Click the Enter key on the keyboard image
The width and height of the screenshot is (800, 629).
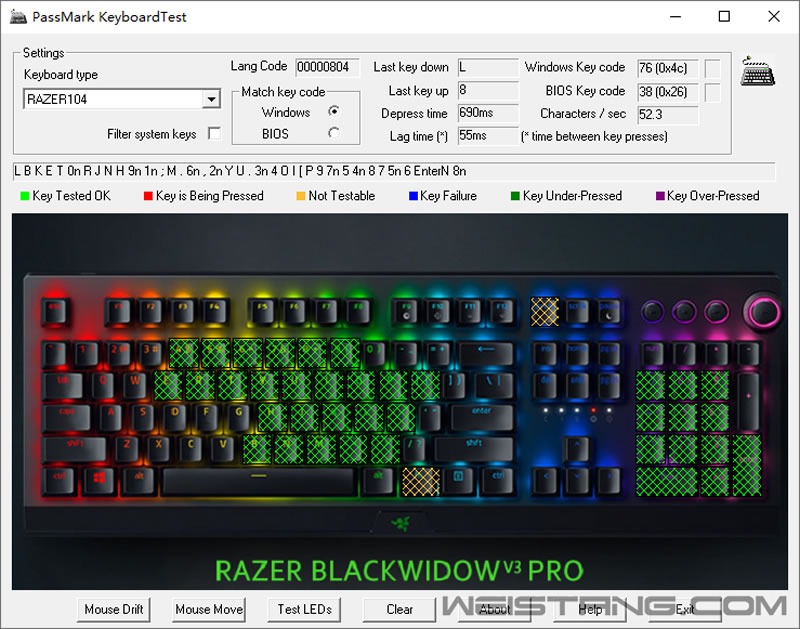[482, 417]
